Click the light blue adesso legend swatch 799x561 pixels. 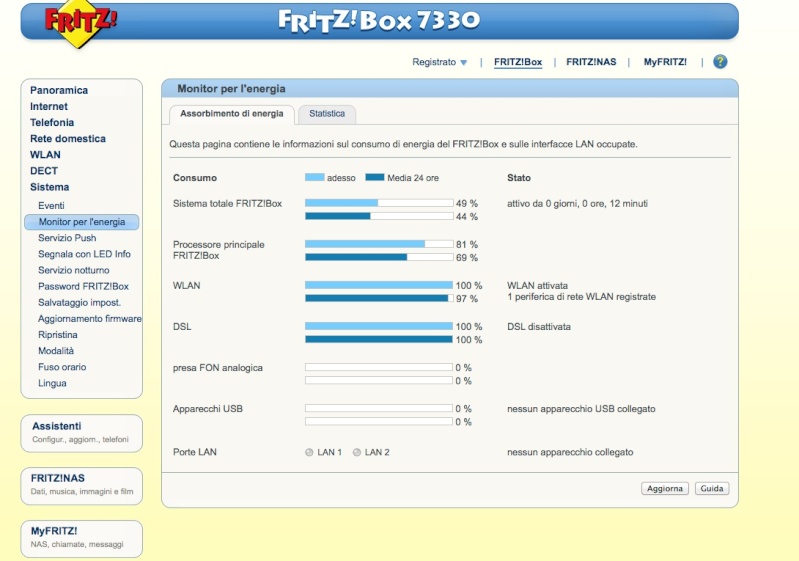(x=314, y=177)
